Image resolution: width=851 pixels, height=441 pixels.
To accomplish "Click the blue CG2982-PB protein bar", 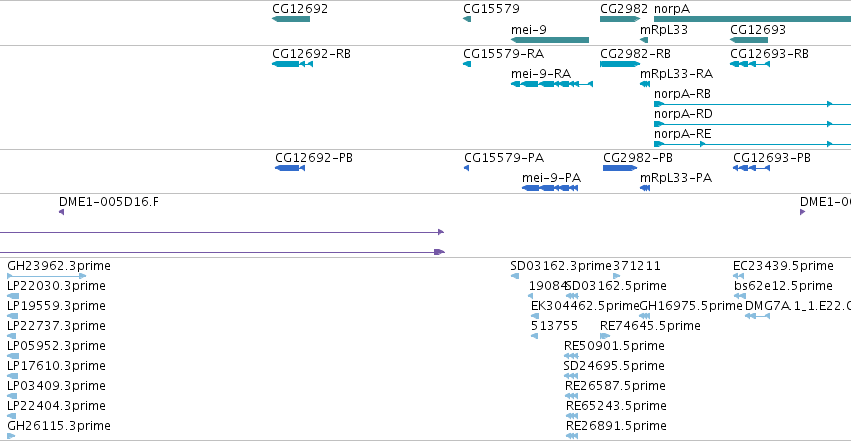I will (x=620, y=168).
